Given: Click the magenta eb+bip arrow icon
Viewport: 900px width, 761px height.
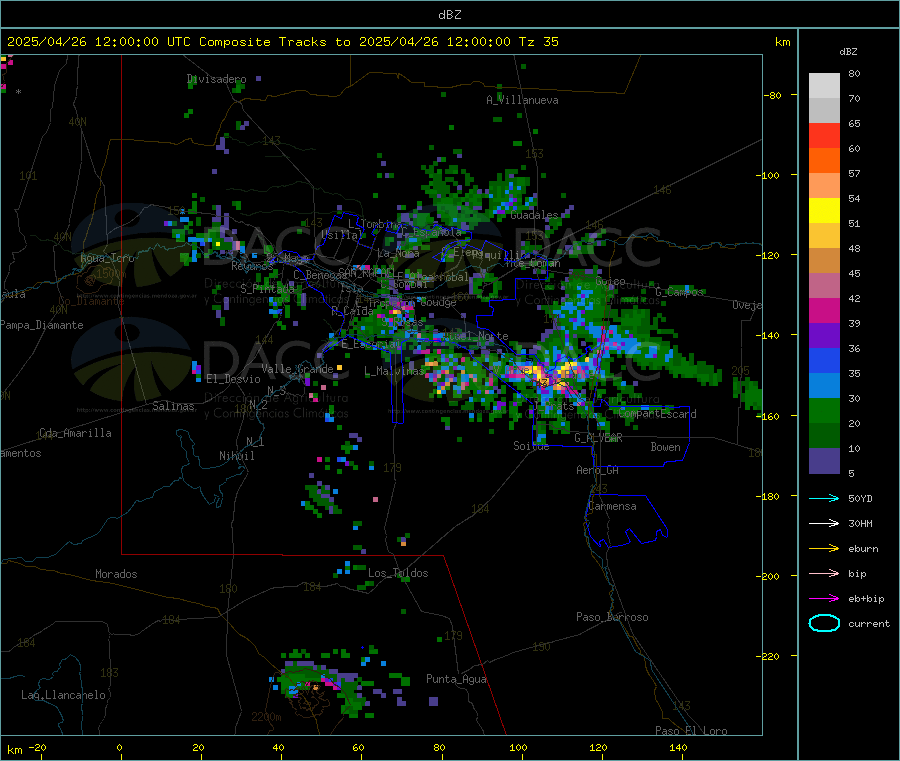Looking at the screenshot, I should pos(824,599).
